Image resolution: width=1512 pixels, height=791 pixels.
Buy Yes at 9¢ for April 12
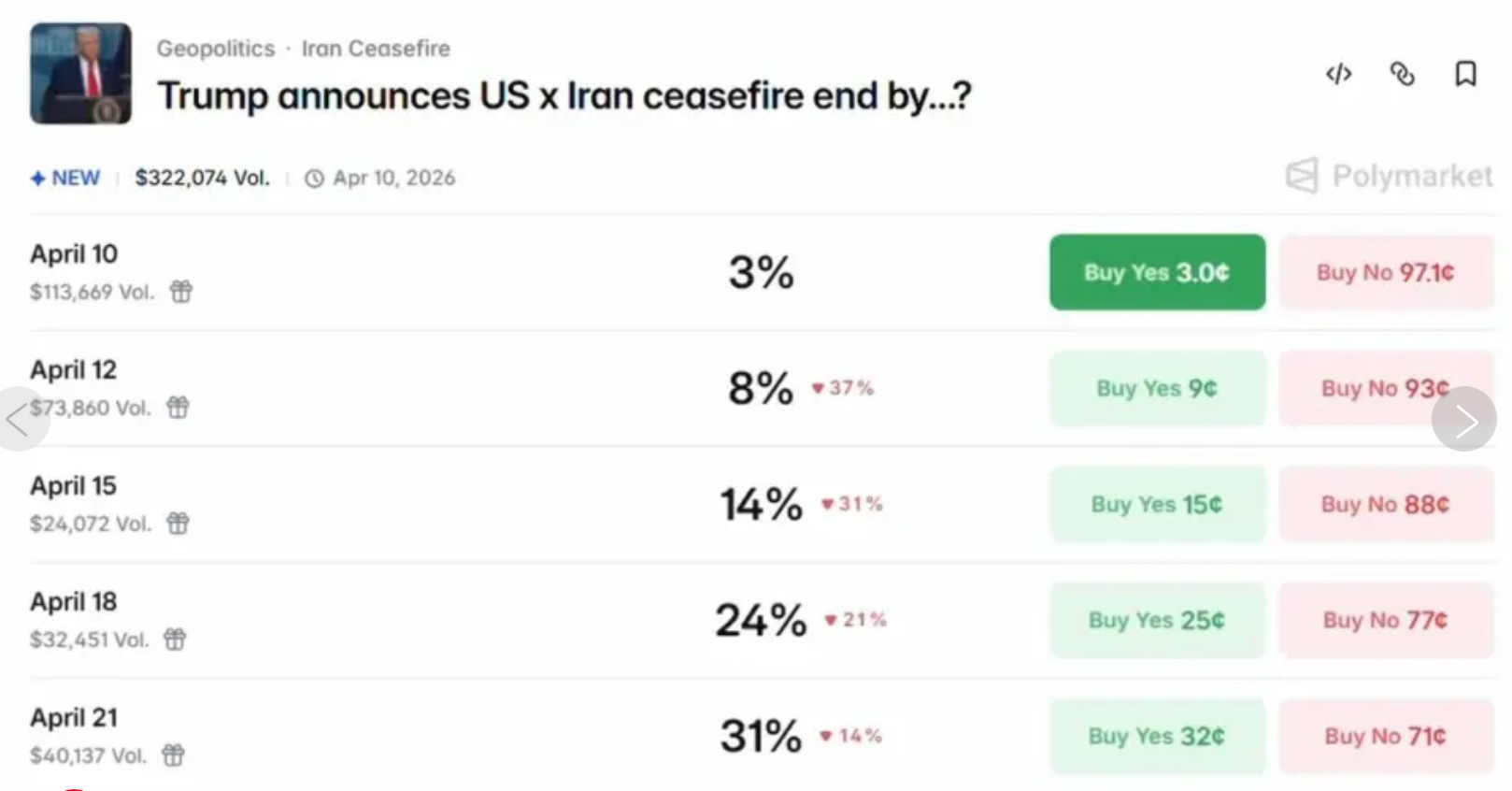pyautogui.click(x=1157, y=388)
